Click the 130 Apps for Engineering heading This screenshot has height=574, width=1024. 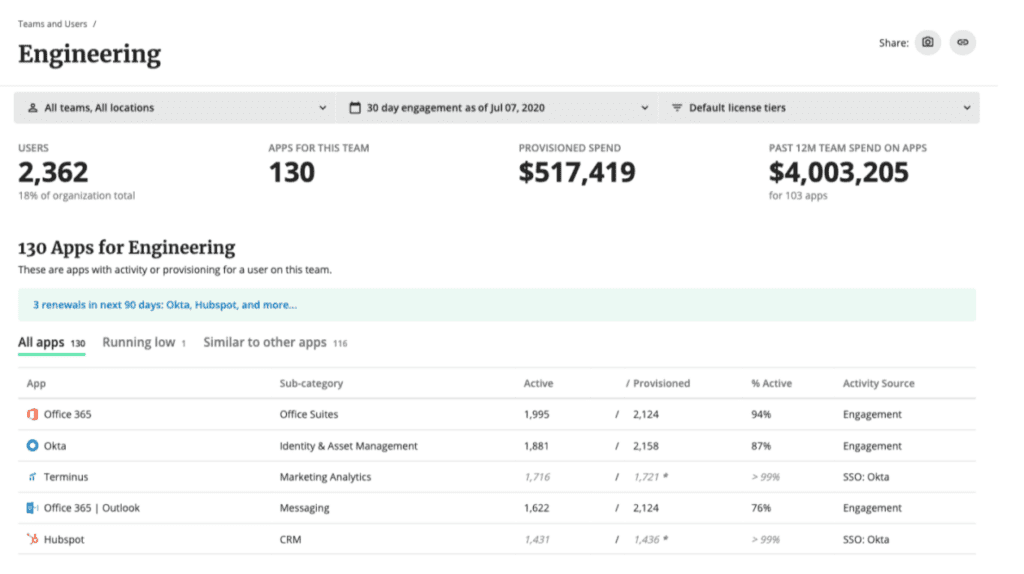[127, 247]
